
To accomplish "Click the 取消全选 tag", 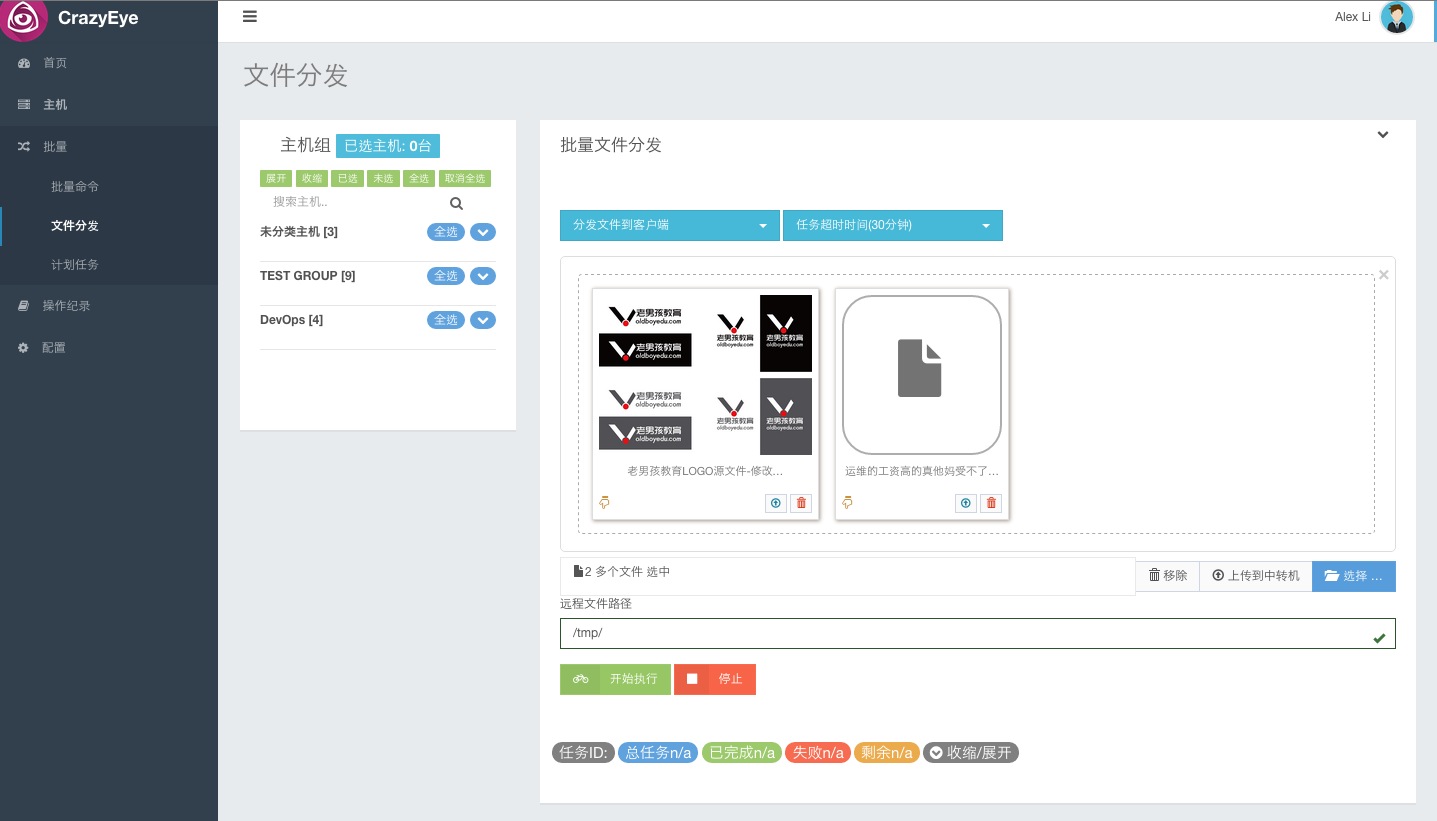I will pyautogui.click(x=465, y=179).
